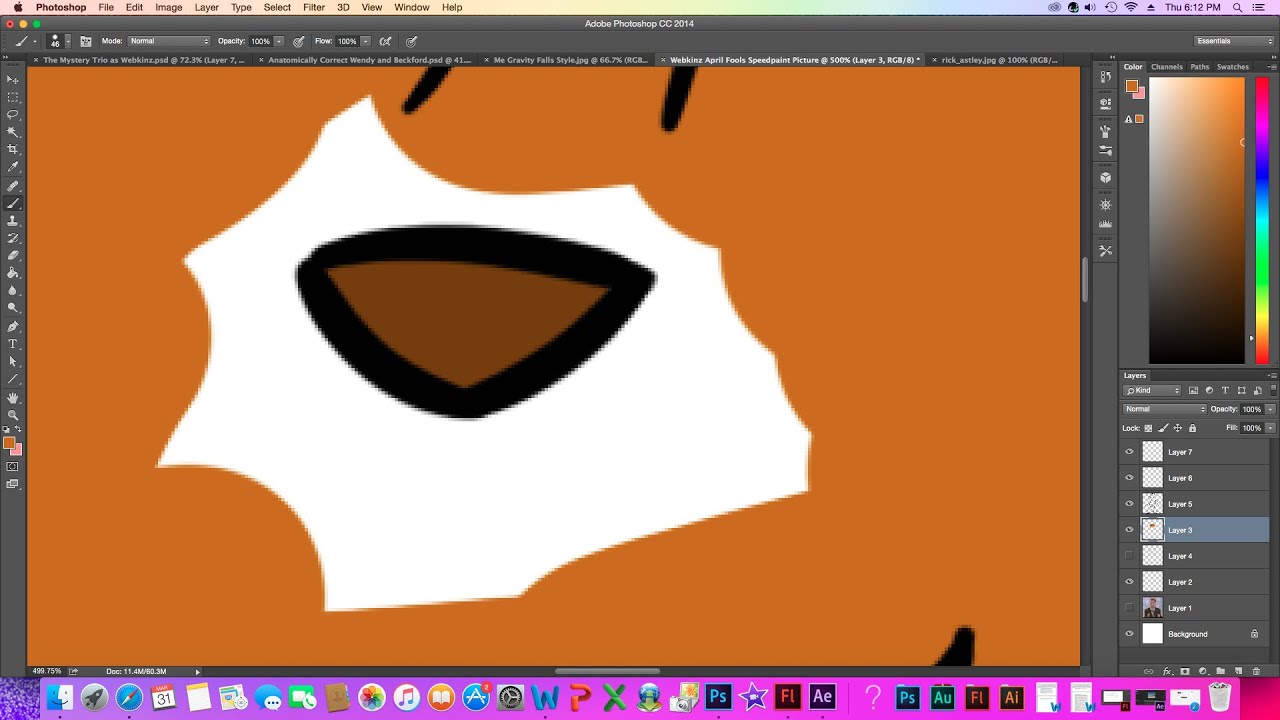Toggle lock all for layer
Viewport: 1280px width, 720px height.
1192,428
